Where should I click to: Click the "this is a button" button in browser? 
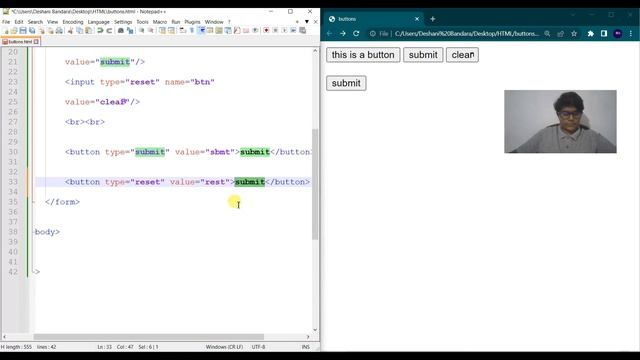point(363,55)
